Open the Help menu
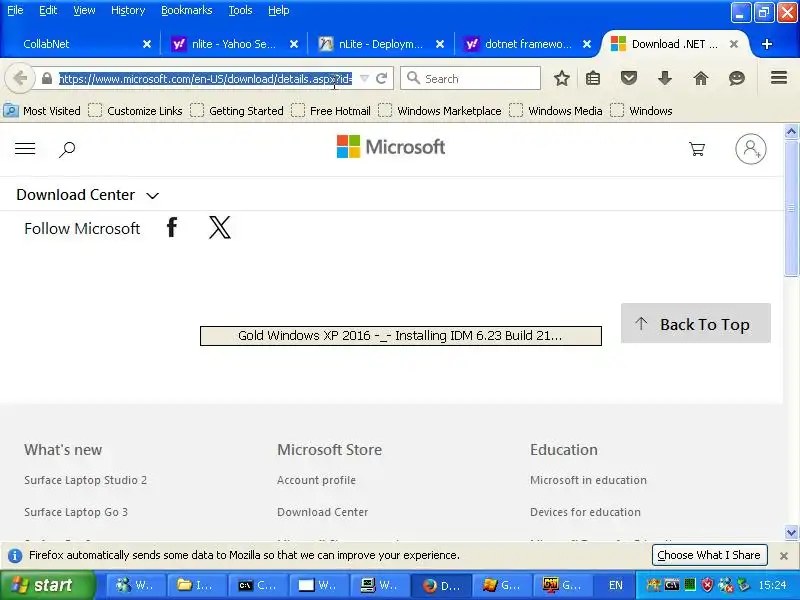The width and height of the screenshot is (800, 600). pos(279,10)
